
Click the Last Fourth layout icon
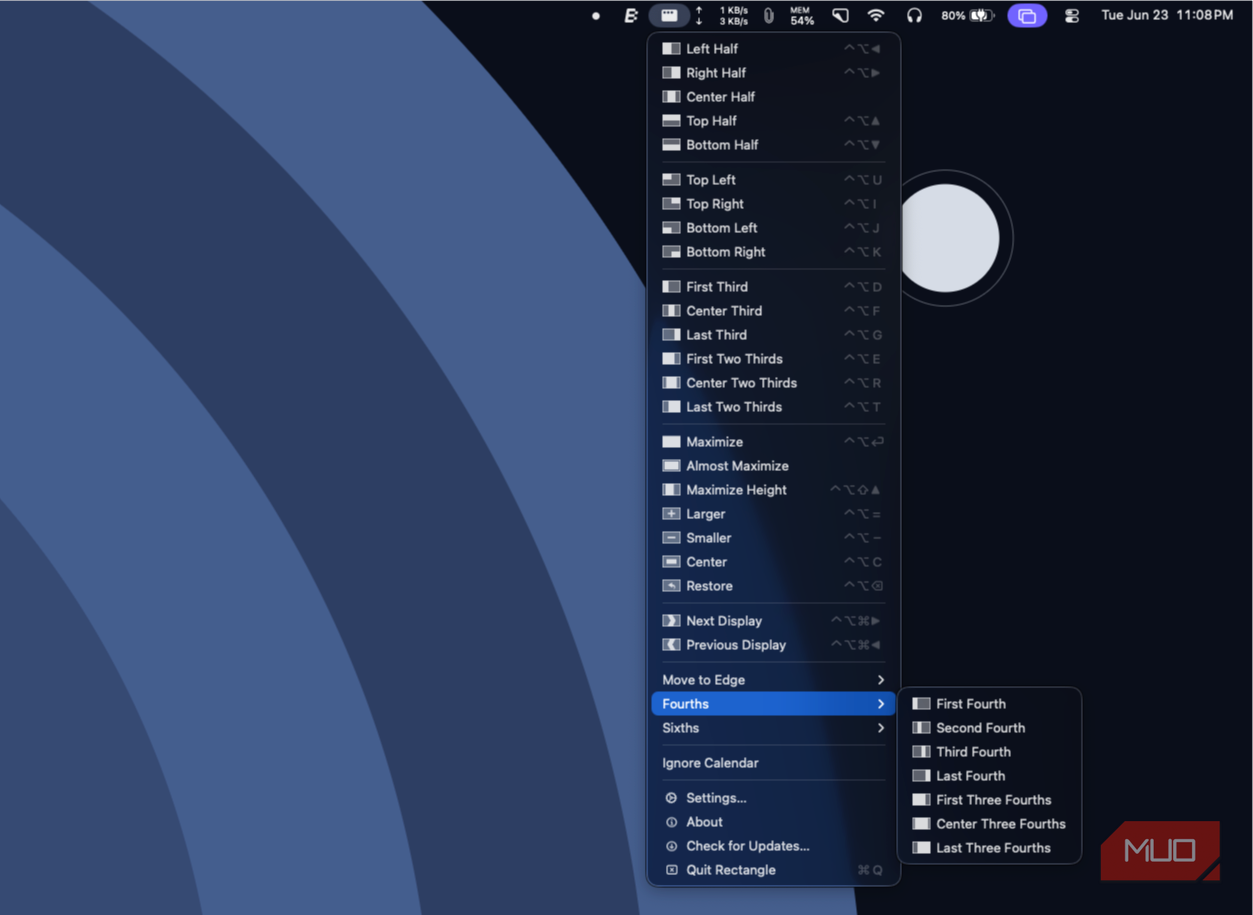click(x=921, y=776)
